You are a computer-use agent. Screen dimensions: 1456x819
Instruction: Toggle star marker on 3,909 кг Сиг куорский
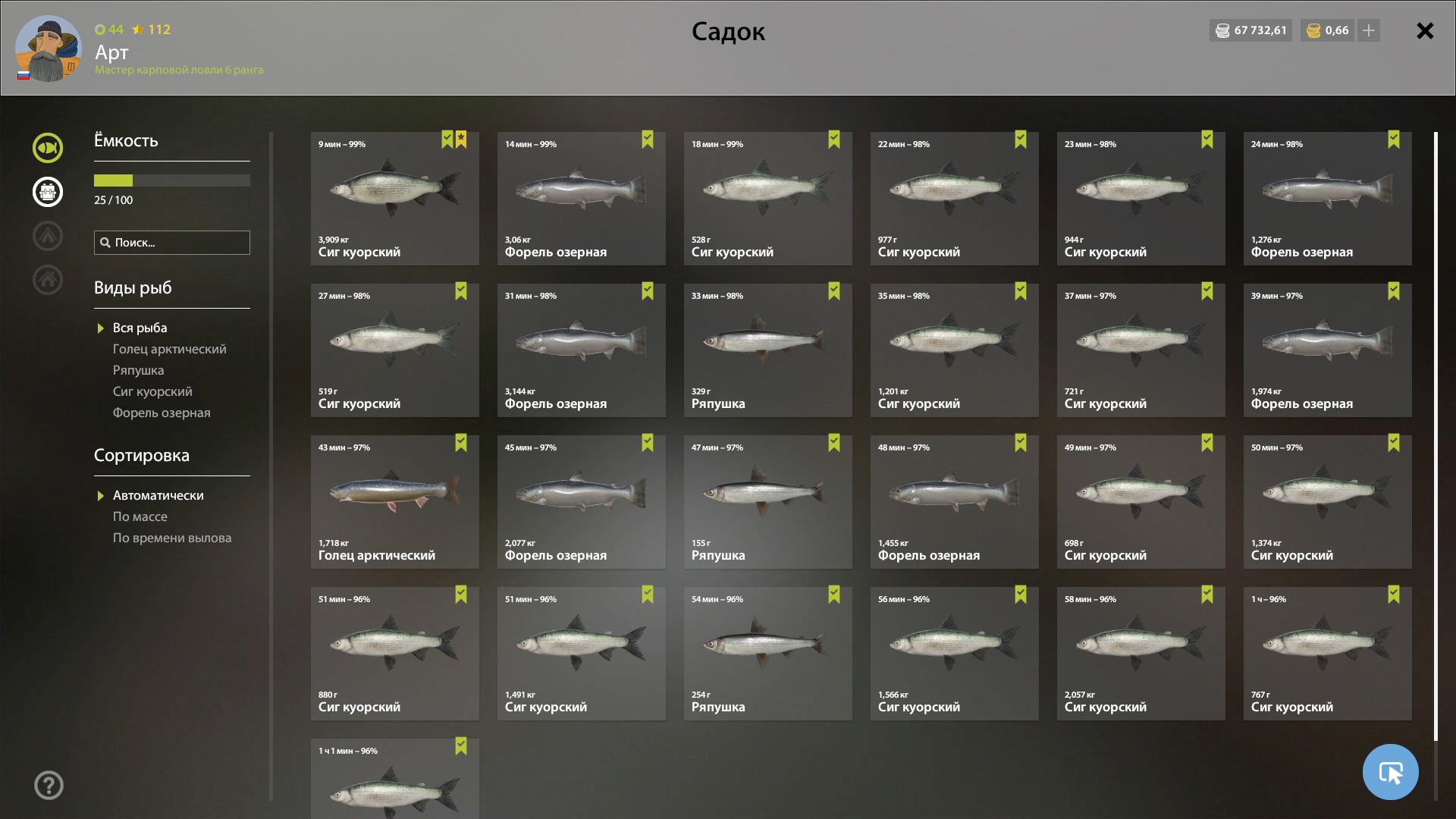pos(461,140)
